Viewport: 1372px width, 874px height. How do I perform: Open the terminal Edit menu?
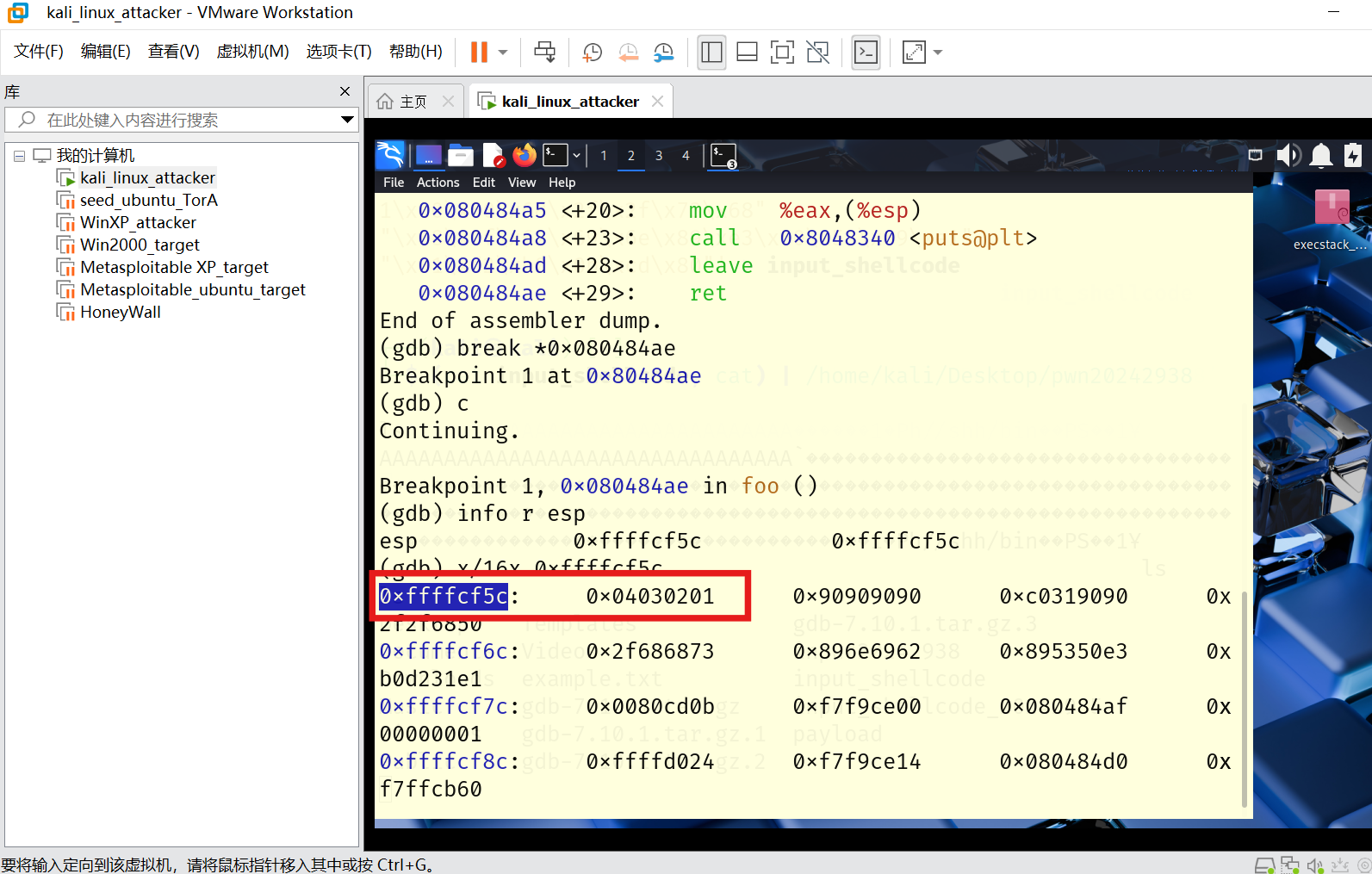pyautogui.click(x=484, y=183)
